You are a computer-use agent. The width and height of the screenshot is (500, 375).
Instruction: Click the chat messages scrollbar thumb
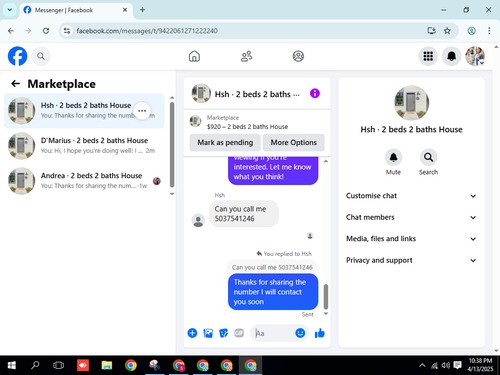pos(326,296)
